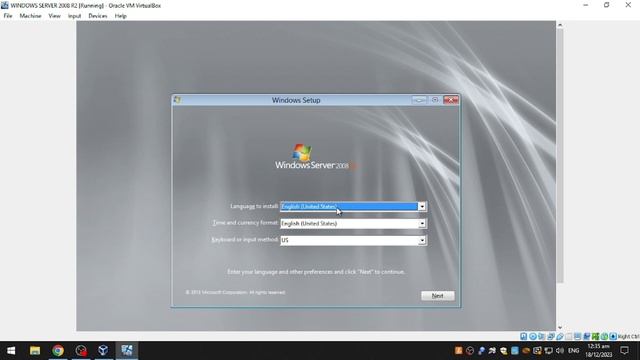Viewport: 640px width, 360px height.
Task: Open the Input menu
Action: 74,16
